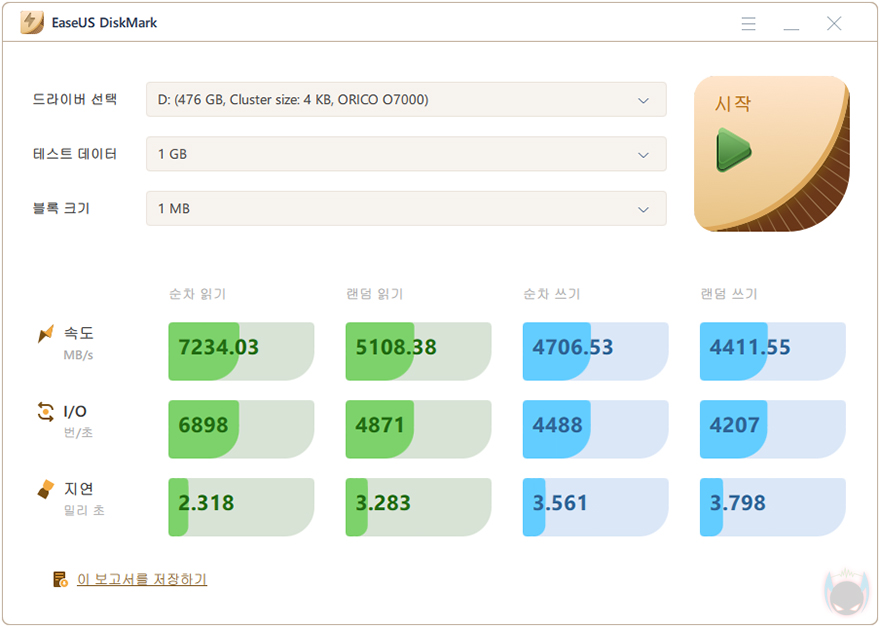The width and height of the screenshot is (880, 627).
Task: Click the I/O cycle arrows icon
Action: [45, 411]
